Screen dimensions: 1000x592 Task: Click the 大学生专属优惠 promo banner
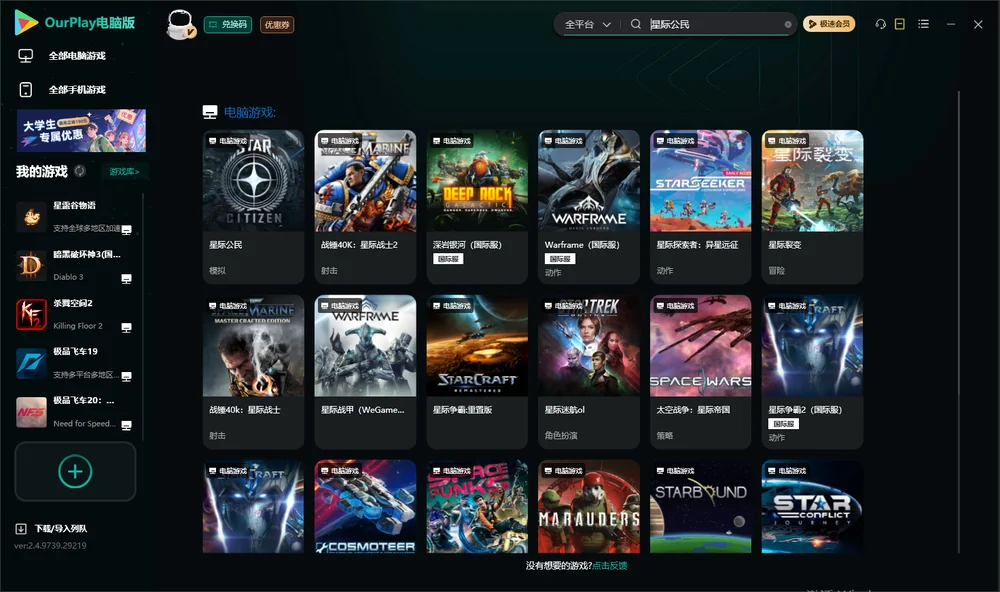(x=82, y=130)
